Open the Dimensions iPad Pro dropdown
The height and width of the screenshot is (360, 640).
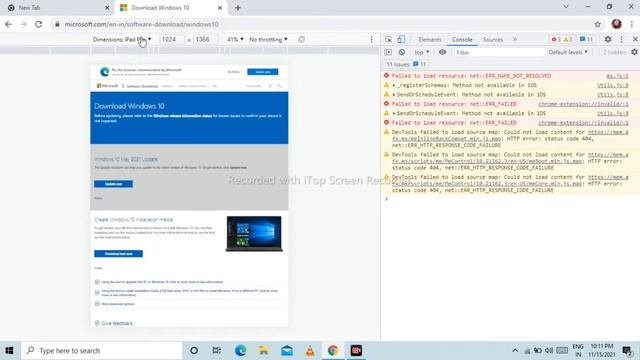tap(122, 39)
